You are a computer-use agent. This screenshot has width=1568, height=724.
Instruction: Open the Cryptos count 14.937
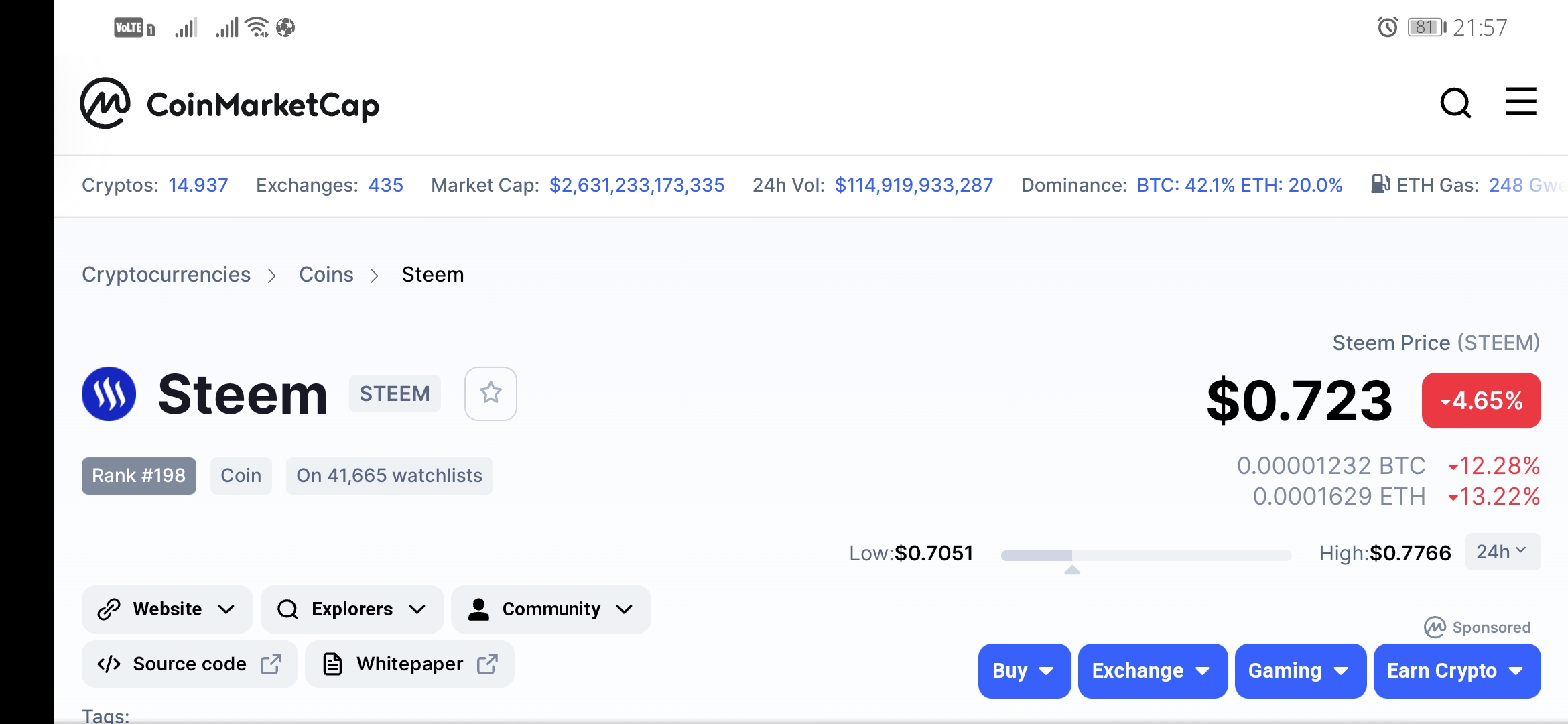click(198, 185)
